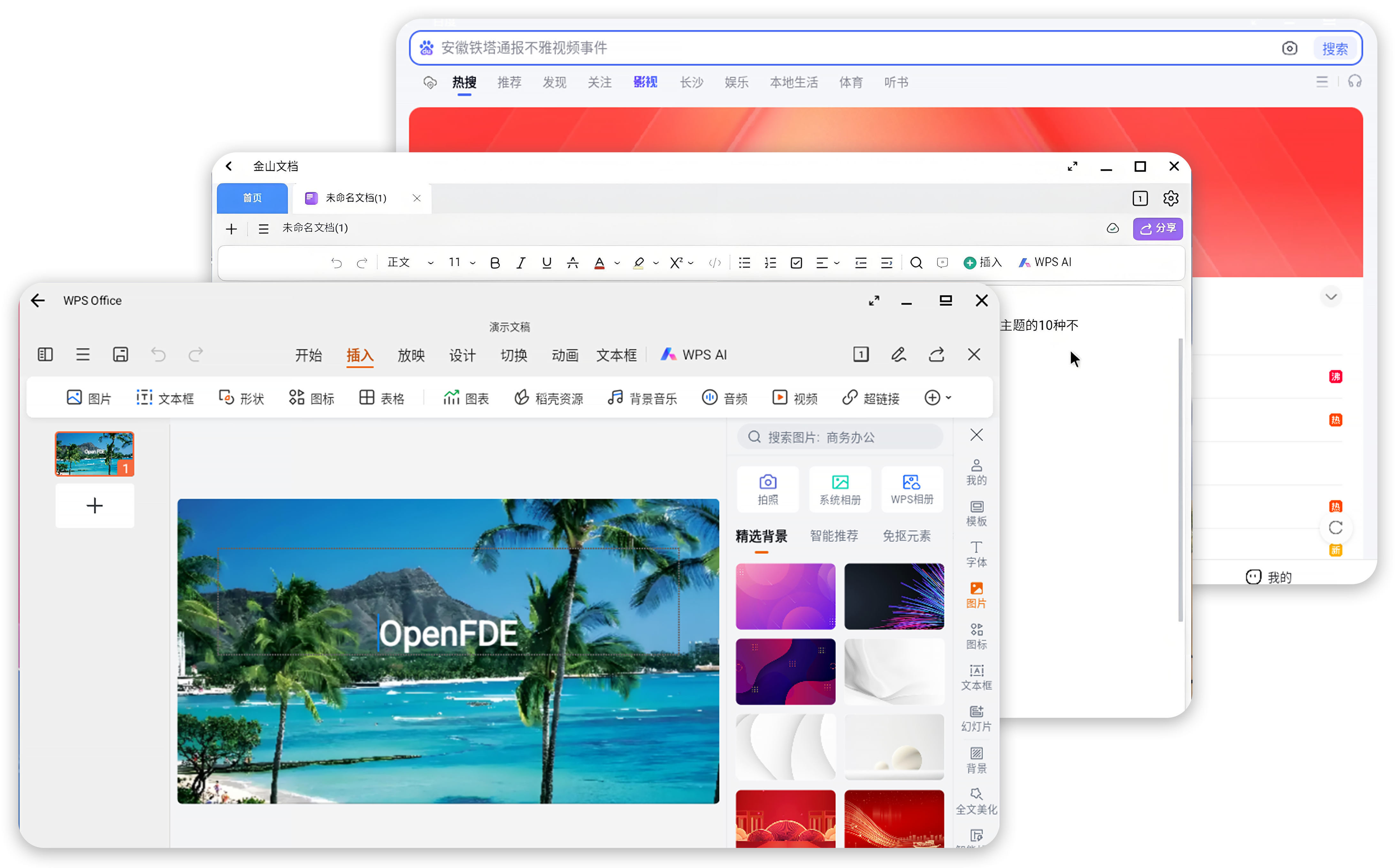Toggle strikethrough in 金山文档 toolbar
This screenshot has height=868, width=1396.
572,262
